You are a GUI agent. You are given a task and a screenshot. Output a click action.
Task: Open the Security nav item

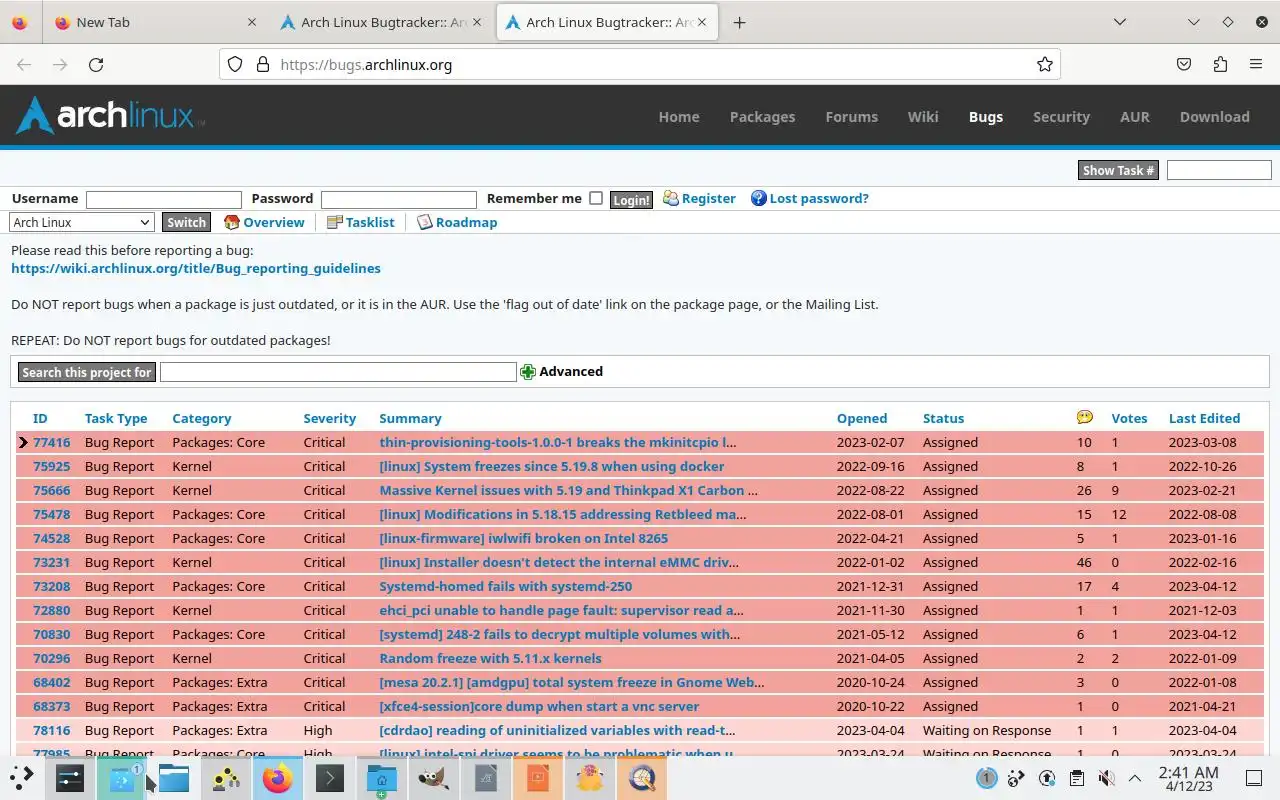pyautogui.click(x=1061, y=116)
